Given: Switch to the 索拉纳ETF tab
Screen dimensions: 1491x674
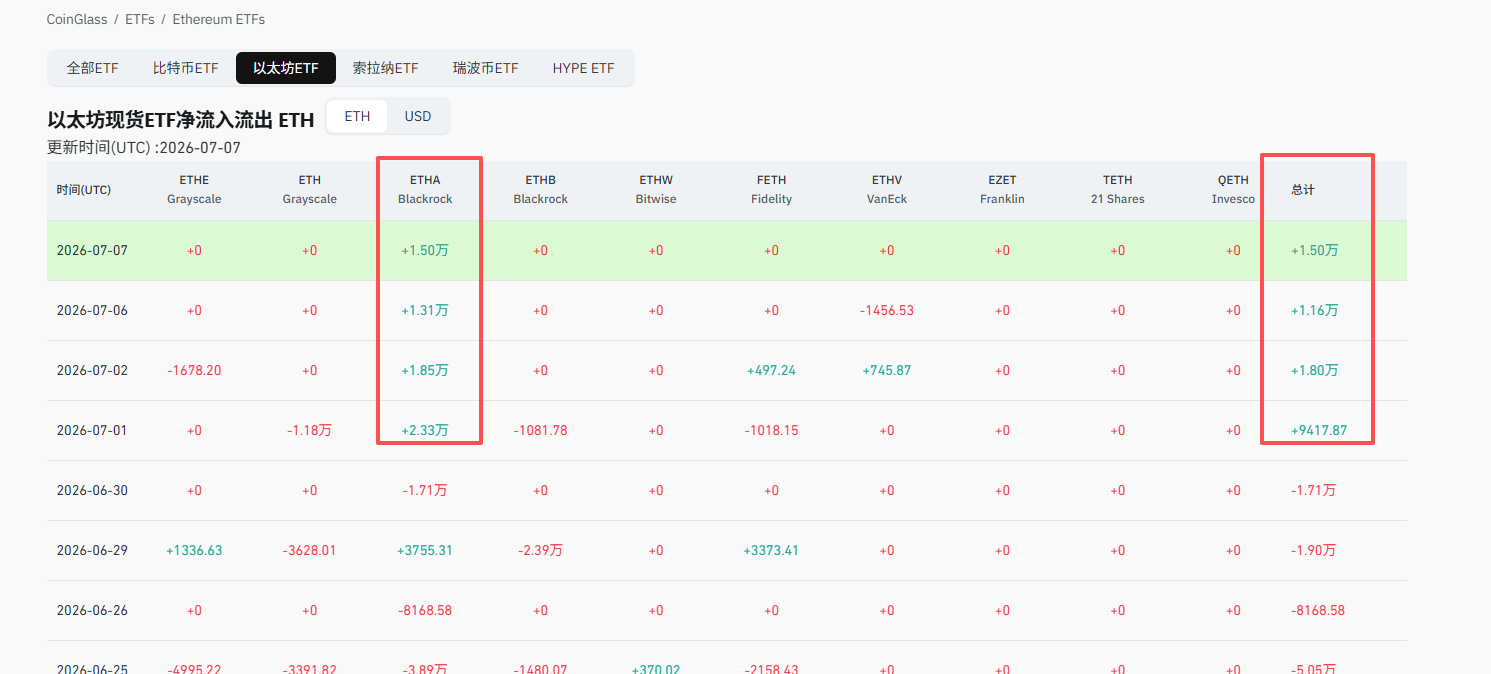Looking at the screenshot, I should tap(385, 68).
